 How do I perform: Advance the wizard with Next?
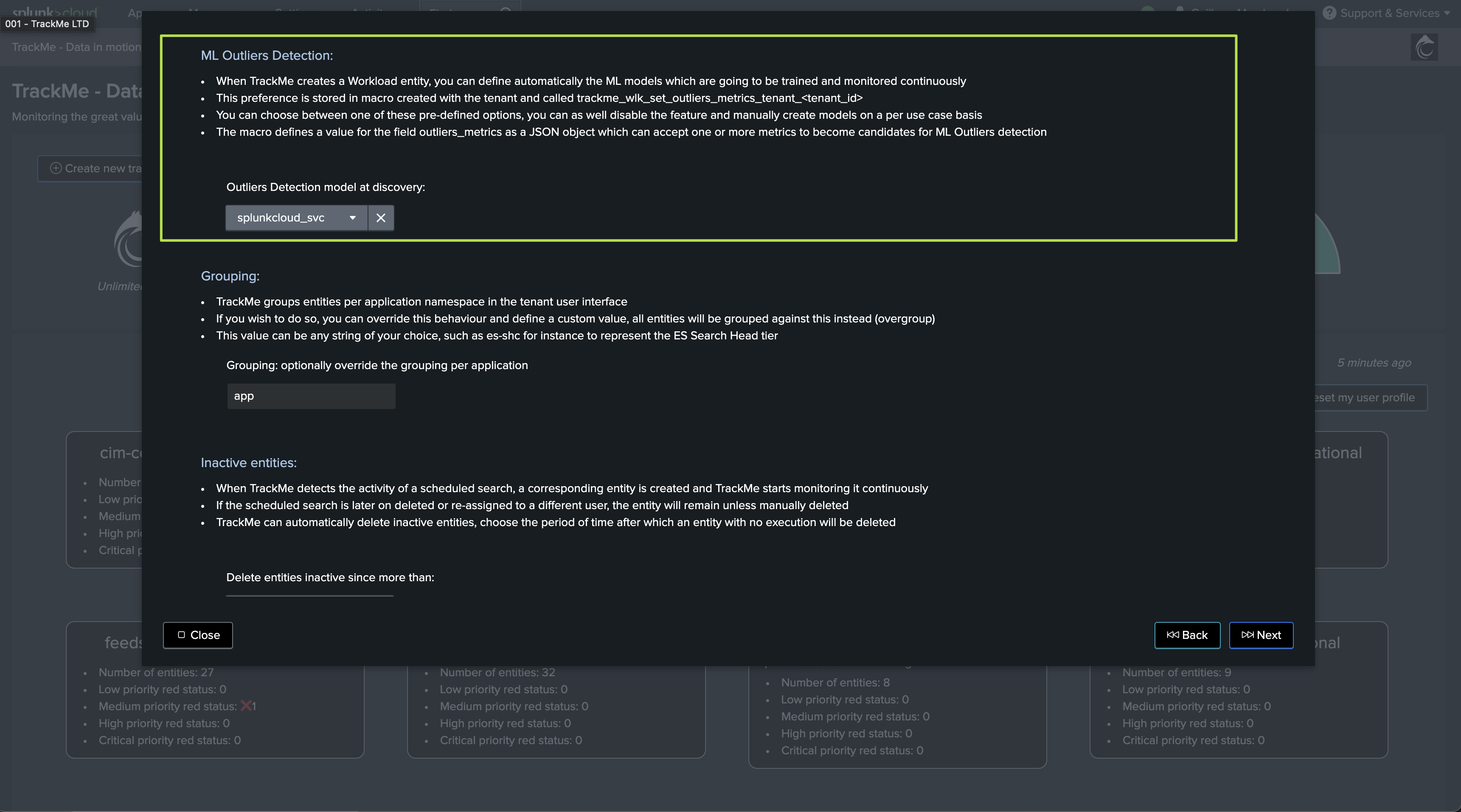[1261, 635]
